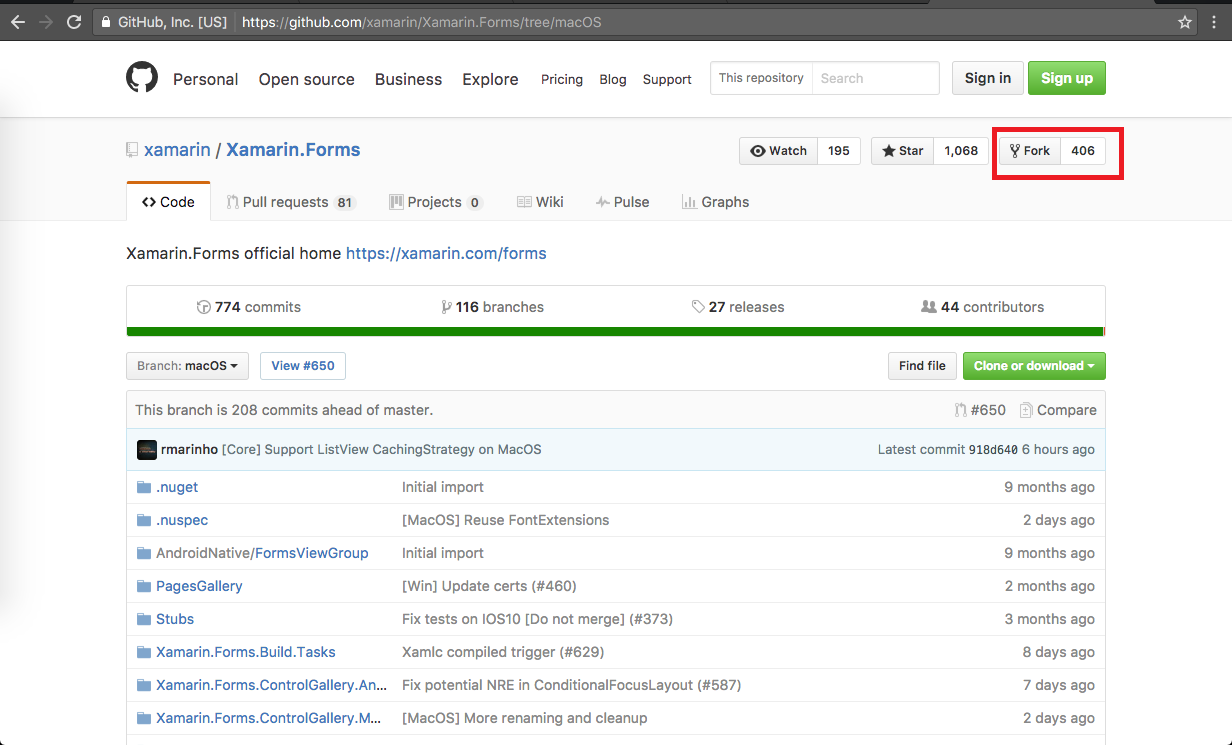
Task: Open the Blog link
Action: [x=613, y=79]
